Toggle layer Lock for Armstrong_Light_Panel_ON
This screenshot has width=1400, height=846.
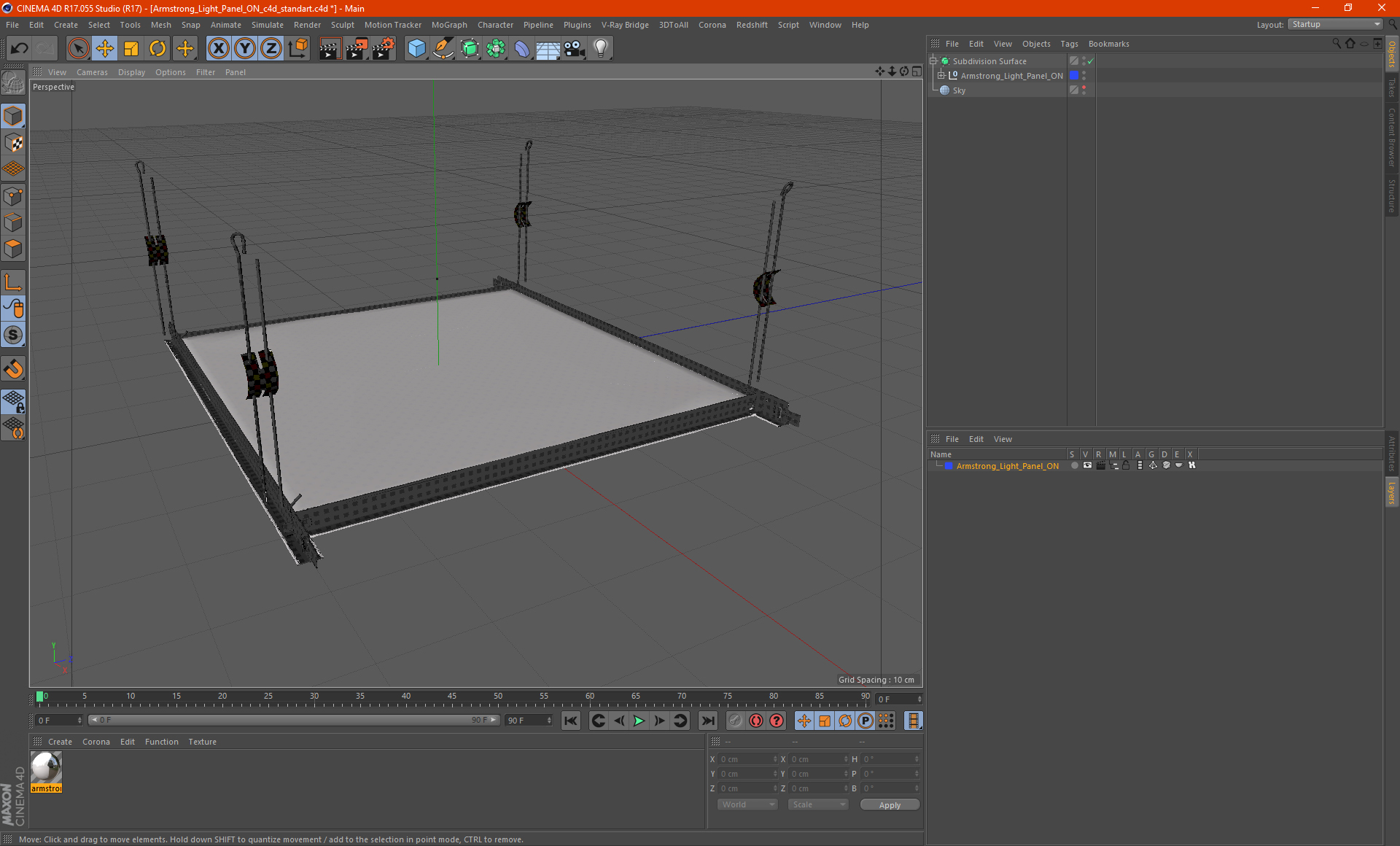pyautogui.click(x=1127, y=465)
